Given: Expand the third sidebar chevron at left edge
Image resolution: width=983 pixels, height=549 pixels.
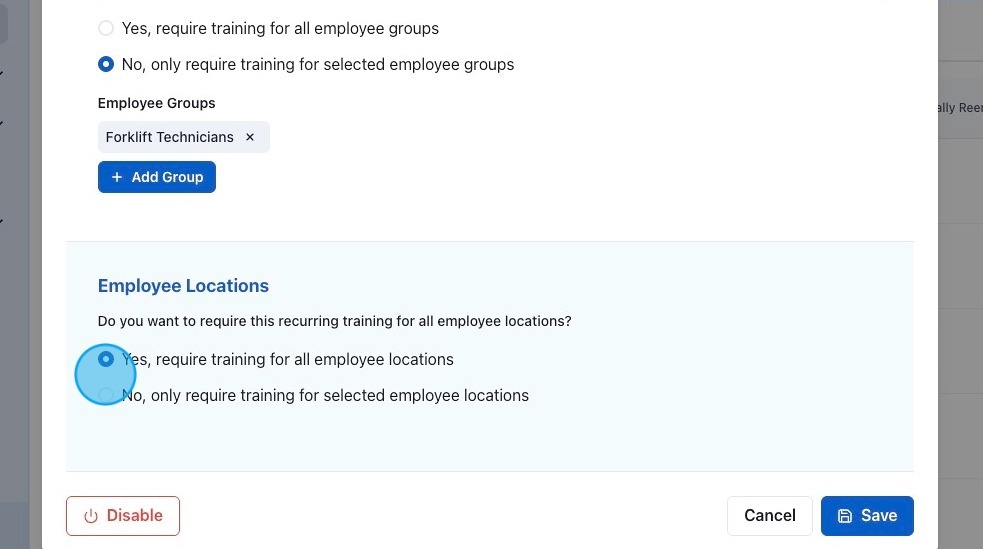Looking at the screenshot, I should click(x=2, y=221).
